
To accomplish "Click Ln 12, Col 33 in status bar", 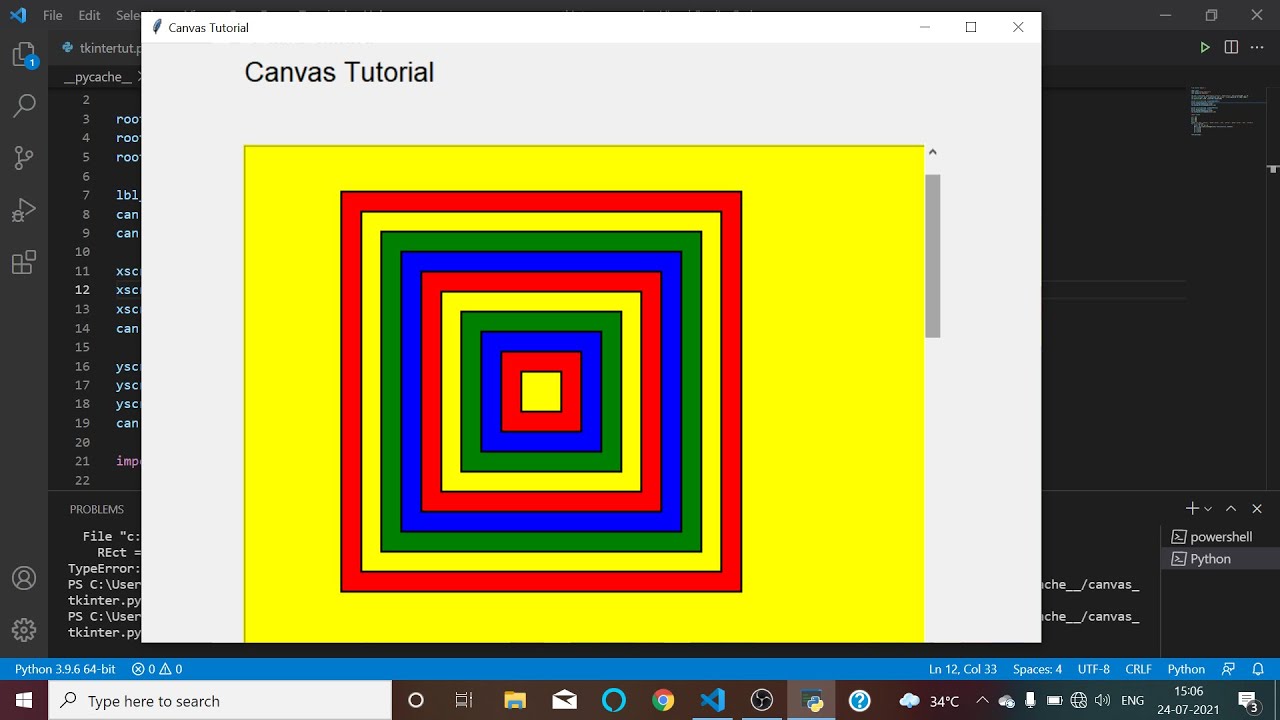I will tap(963, 669).
